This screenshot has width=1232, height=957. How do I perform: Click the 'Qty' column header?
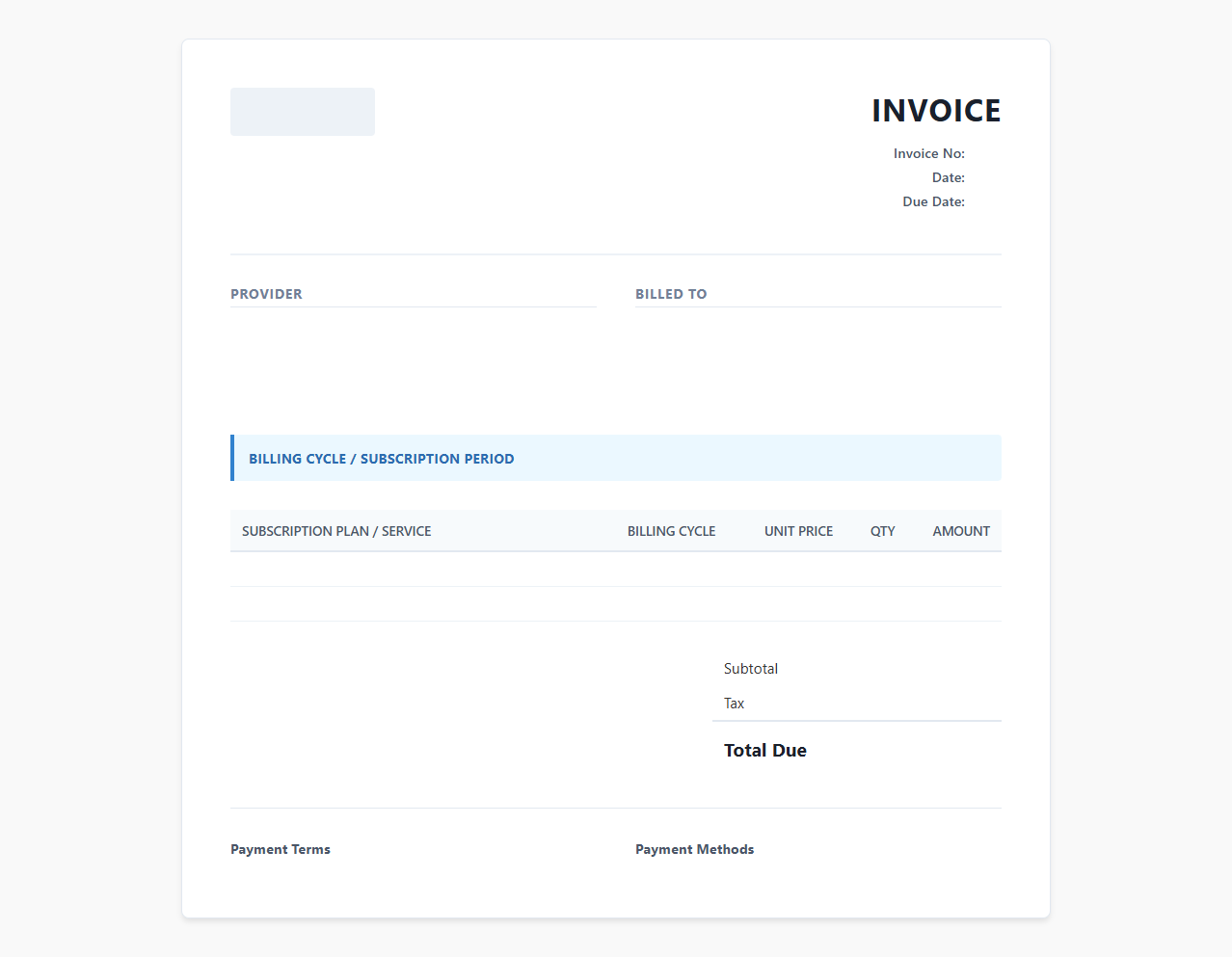(883, 531)
